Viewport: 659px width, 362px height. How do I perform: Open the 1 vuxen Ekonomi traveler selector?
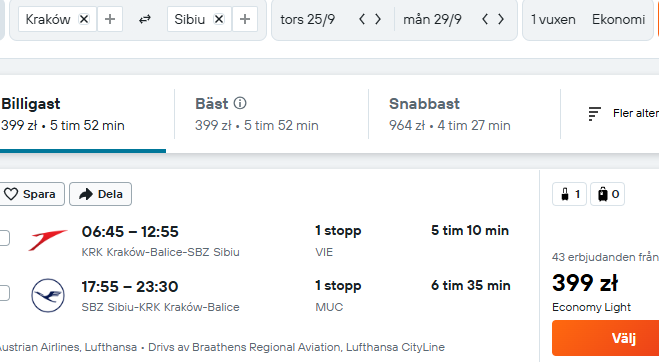588,19
